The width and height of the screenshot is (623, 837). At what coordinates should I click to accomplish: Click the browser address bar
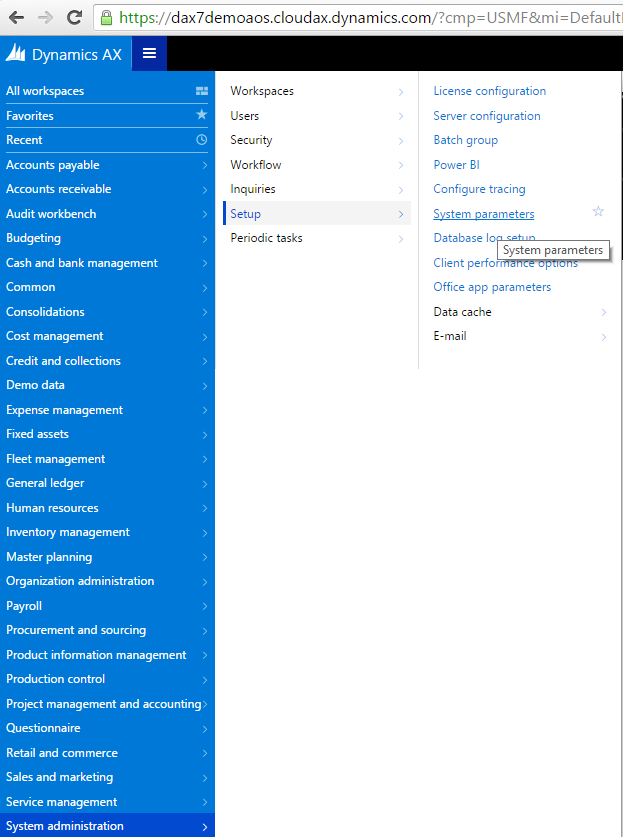click(x=300, y=16)
